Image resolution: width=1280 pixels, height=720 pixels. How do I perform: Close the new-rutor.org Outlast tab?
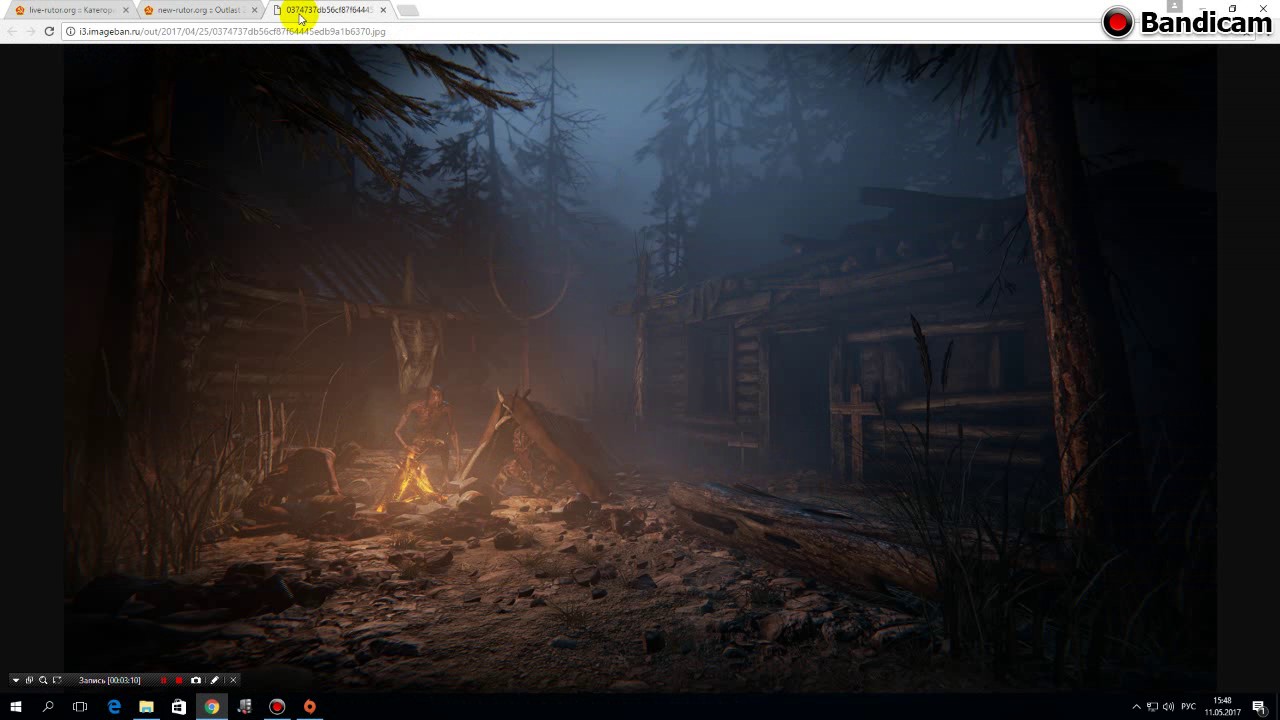254,10
